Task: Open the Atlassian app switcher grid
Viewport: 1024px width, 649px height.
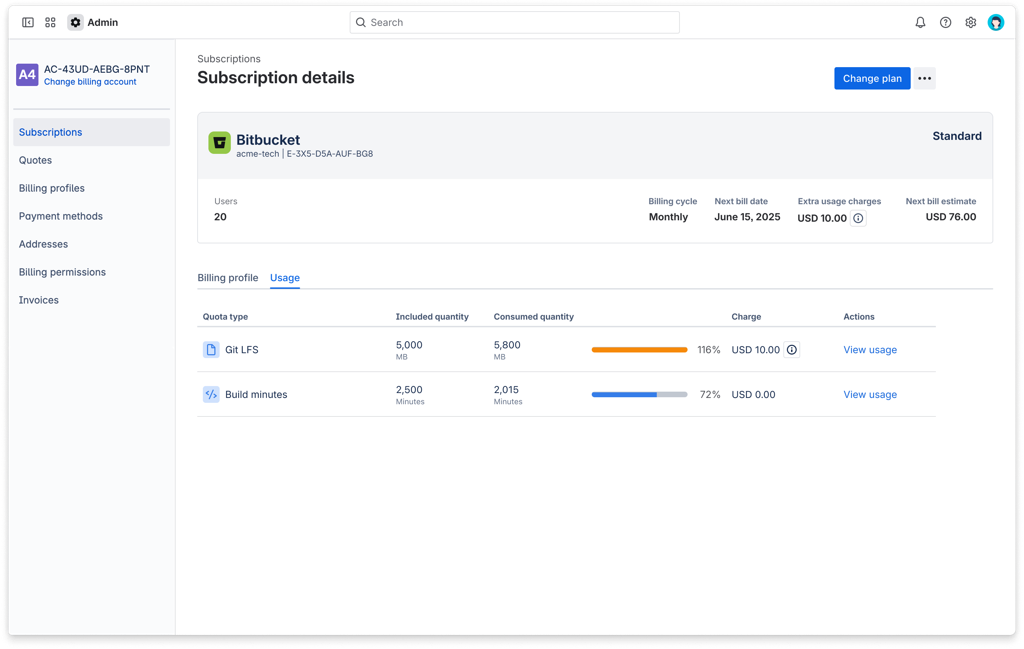Action: point(49,21)
